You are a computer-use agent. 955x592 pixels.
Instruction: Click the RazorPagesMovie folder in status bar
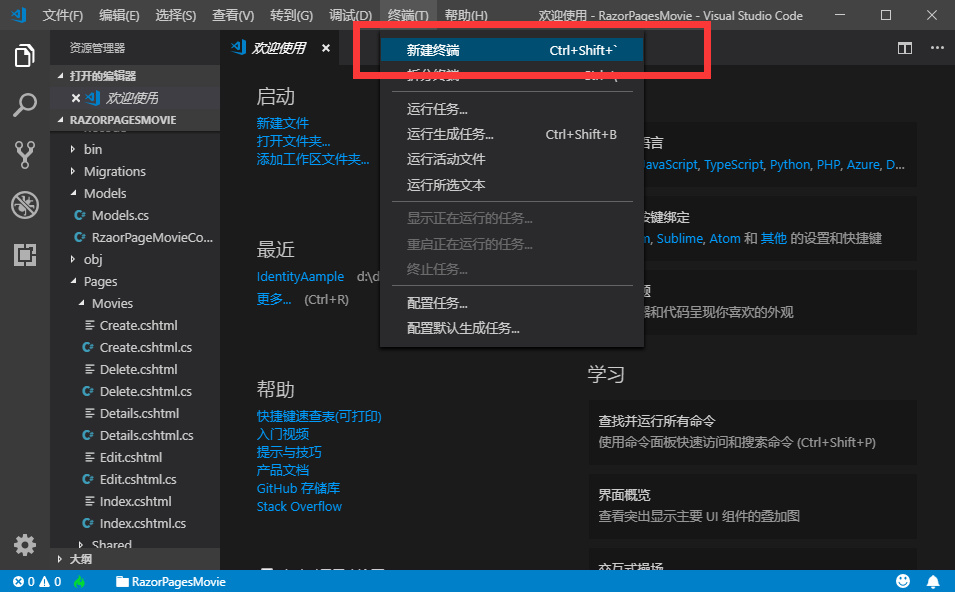coord(171,582)
